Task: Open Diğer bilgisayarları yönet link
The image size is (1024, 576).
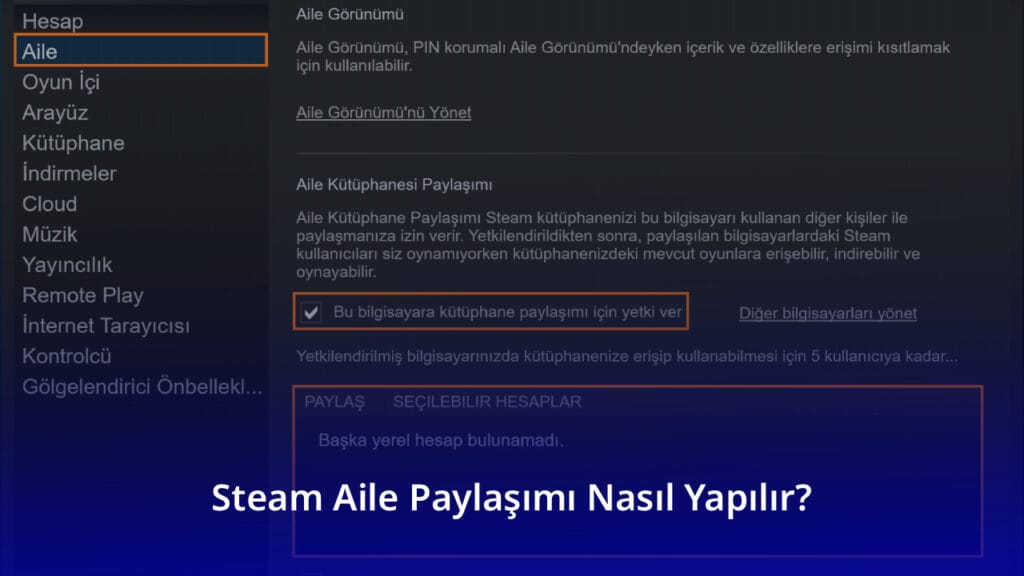Action: (x=828, y=313)
